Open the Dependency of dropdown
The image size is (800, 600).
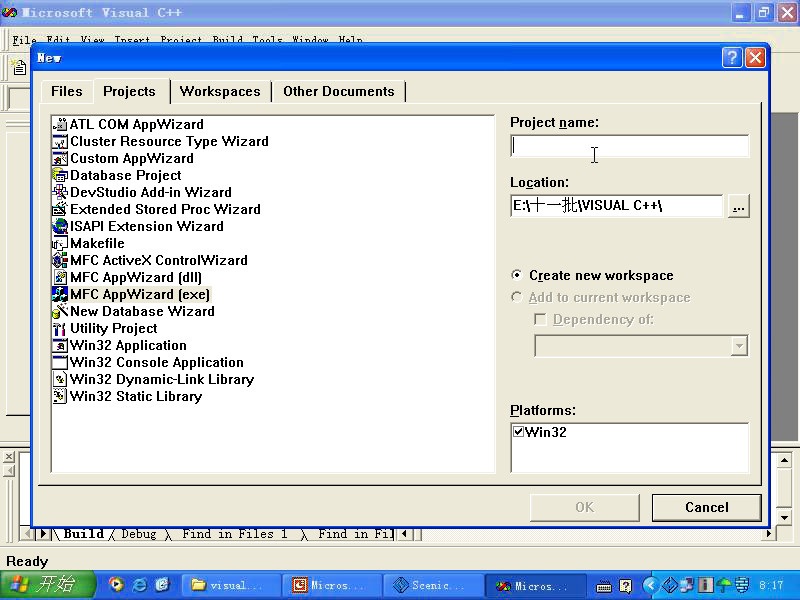(739, 346)
